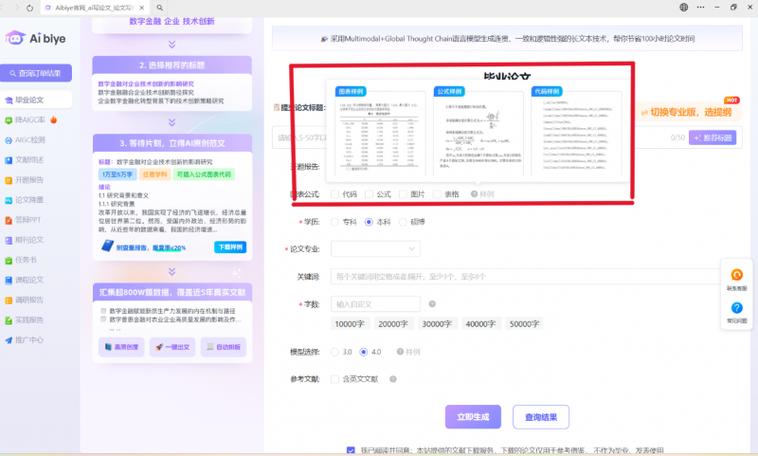Image resolution: width=758 pixels, height=456 pixels.
Task: Choose the 20000字 word-count preset
Action: (x=393, y=324)
